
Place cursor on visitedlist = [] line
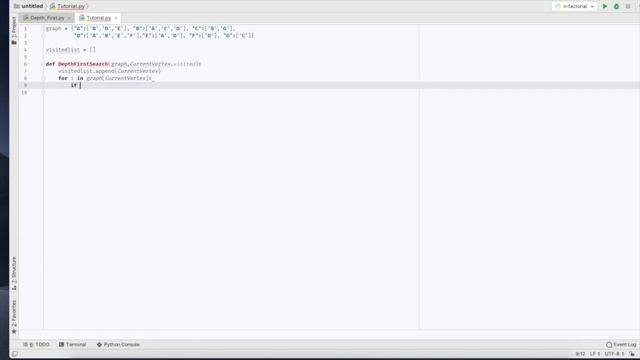tap(71, 50)
